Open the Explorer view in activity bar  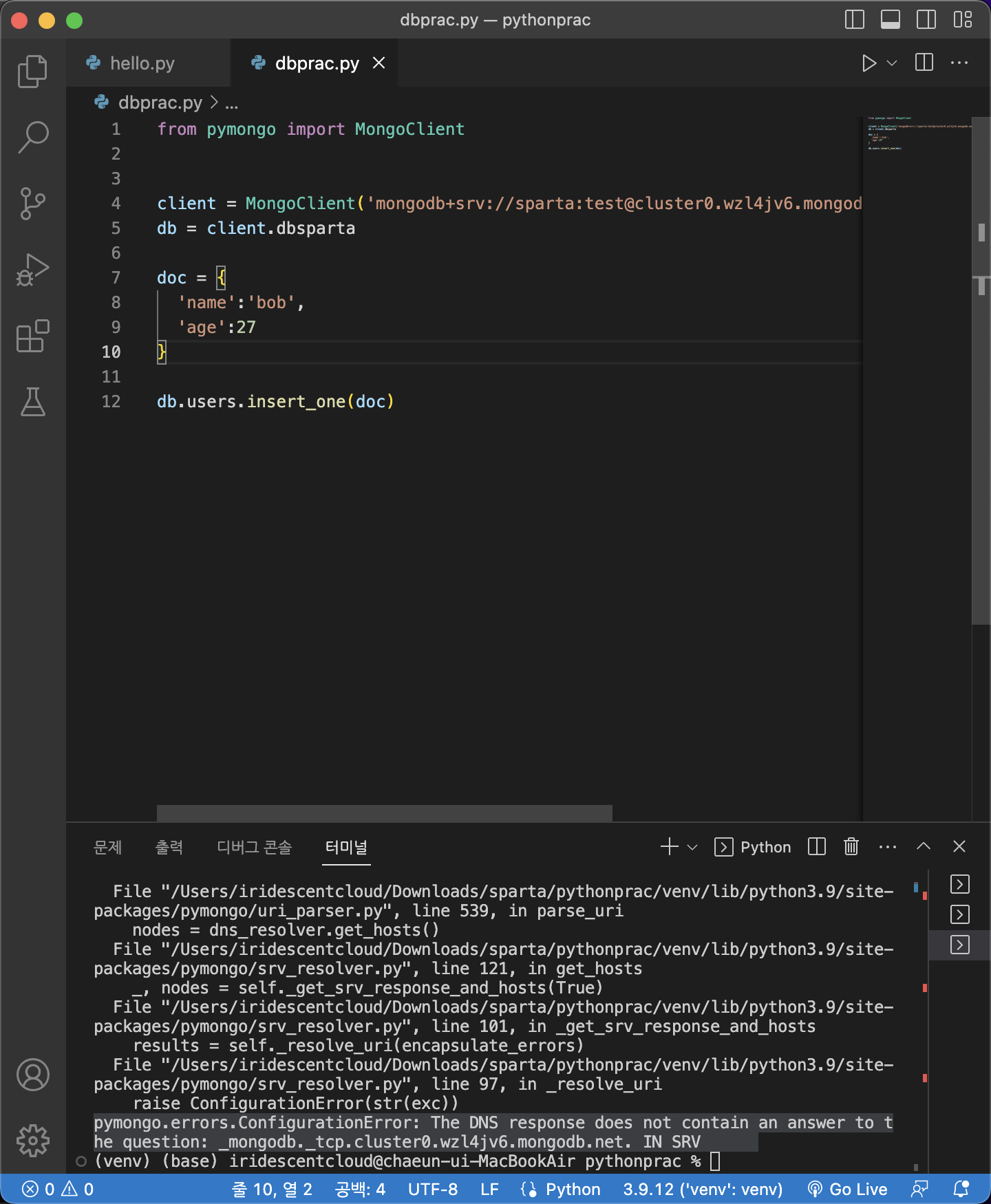[32, 72]
